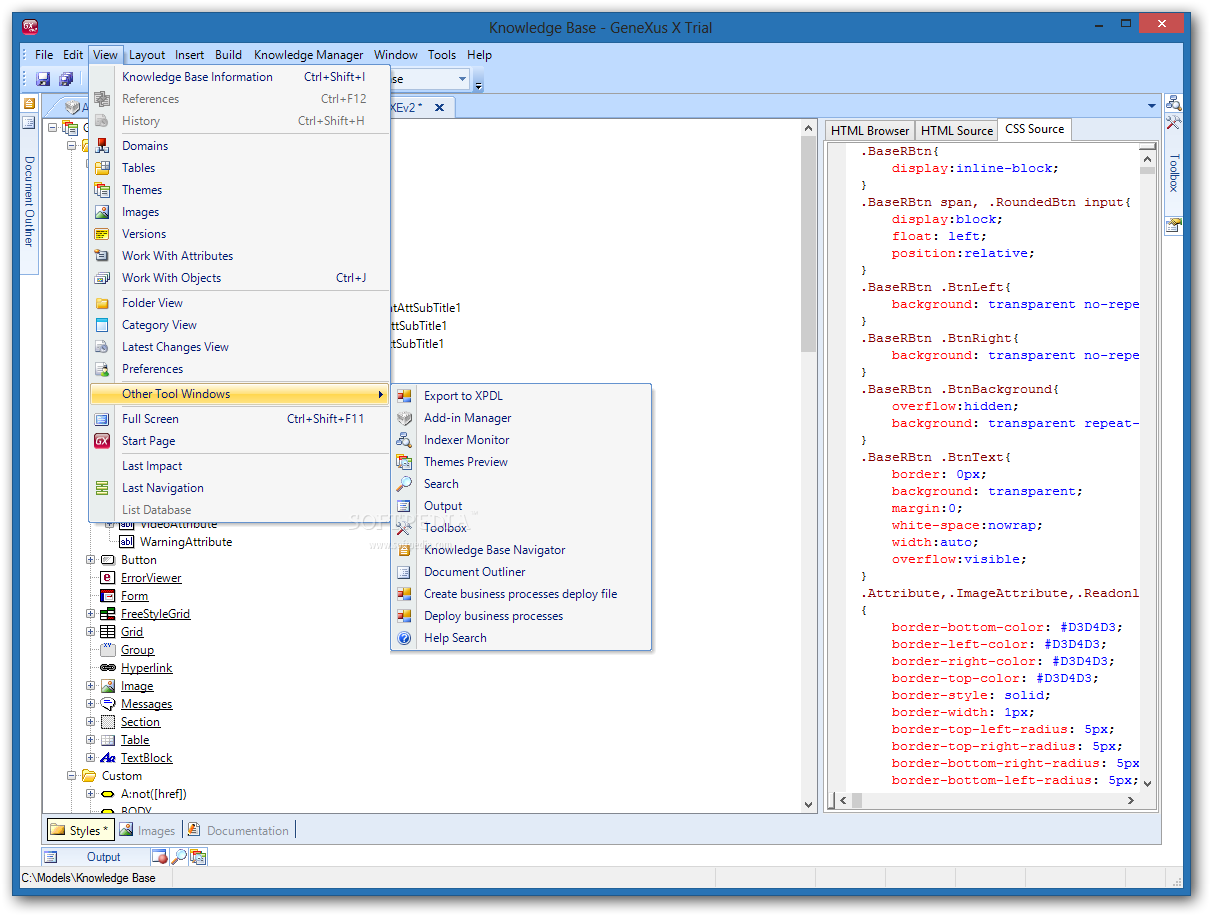Click the Add-in Manager icon in the submenu

(404, 418)
